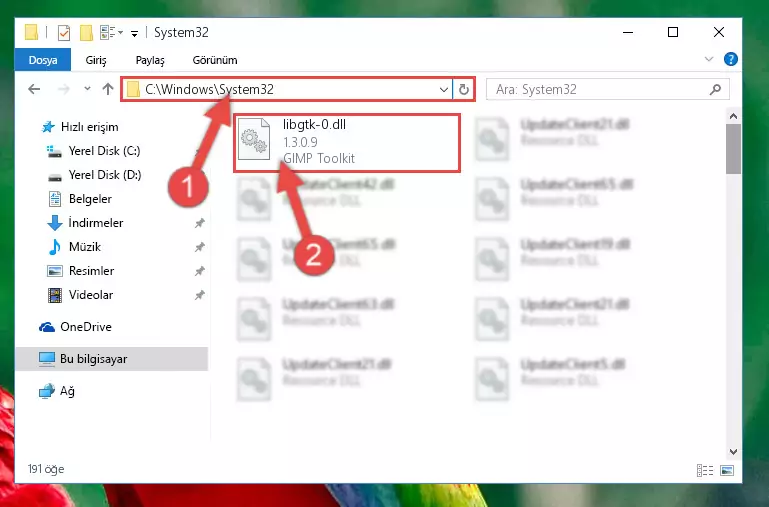Open the recent locations dropdown arrow
This screenshot has width=769, height=507.
(87, 89)
